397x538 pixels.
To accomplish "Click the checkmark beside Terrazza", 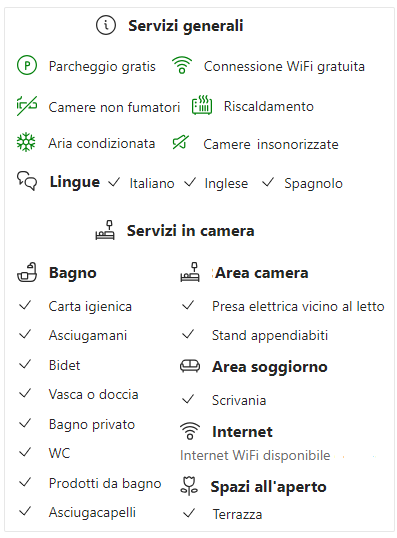I will point(189,513).
